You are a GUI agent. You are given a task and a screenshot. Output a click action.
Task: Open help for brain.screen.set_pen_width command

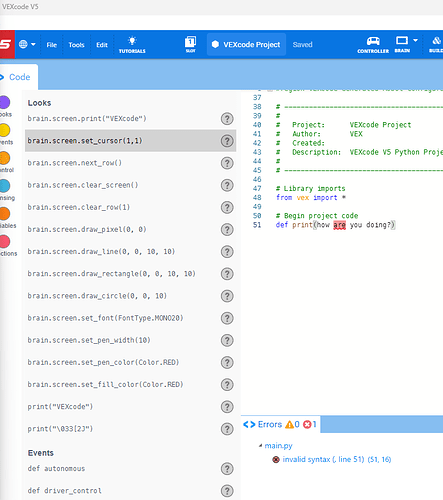[227, 340]
